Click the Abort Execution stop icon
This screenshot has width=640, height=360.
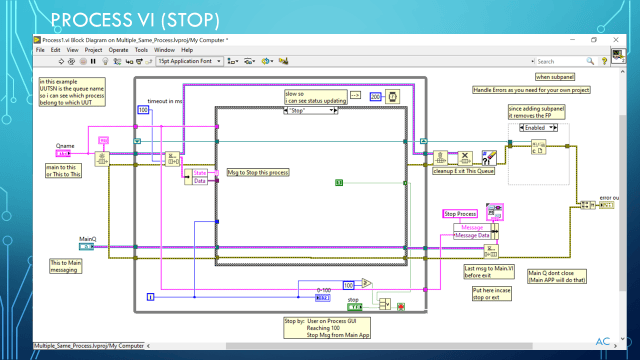tap(83, 61)
